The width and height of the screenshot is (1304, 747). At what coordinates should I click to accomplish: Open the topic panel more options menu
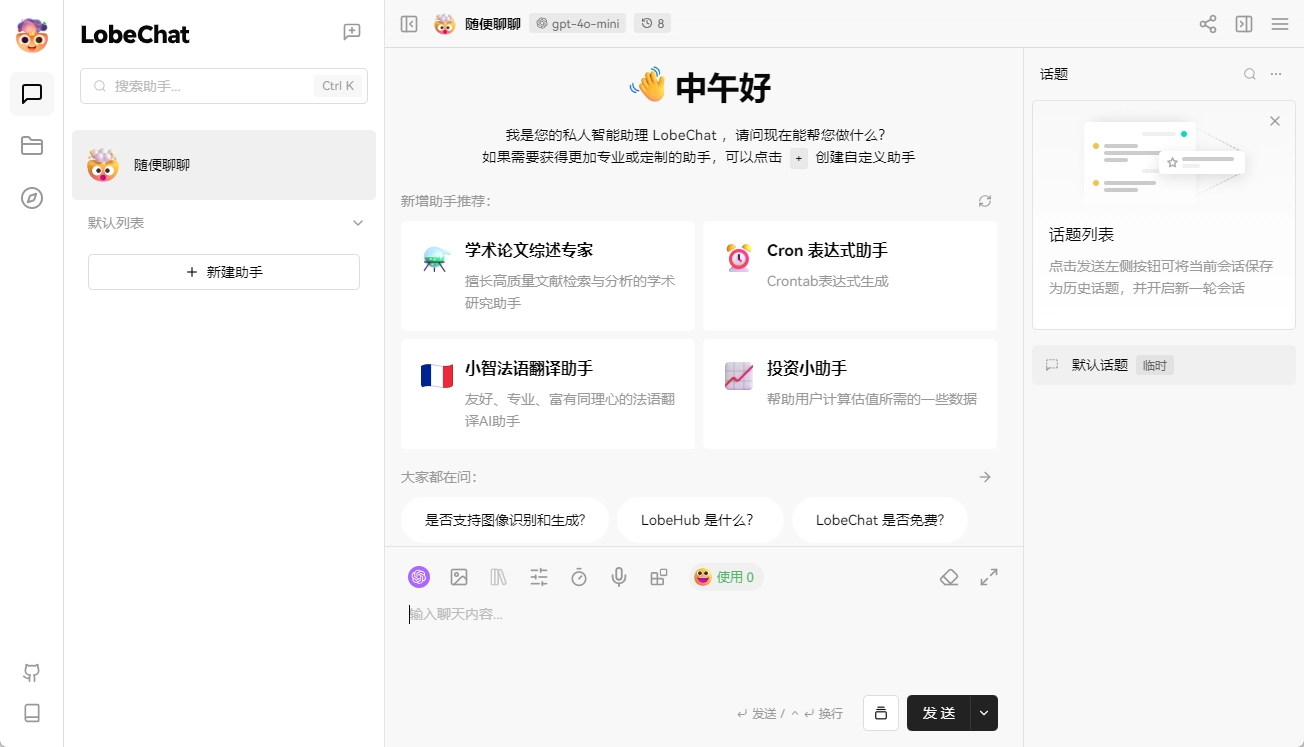(x=1275, y=73)
